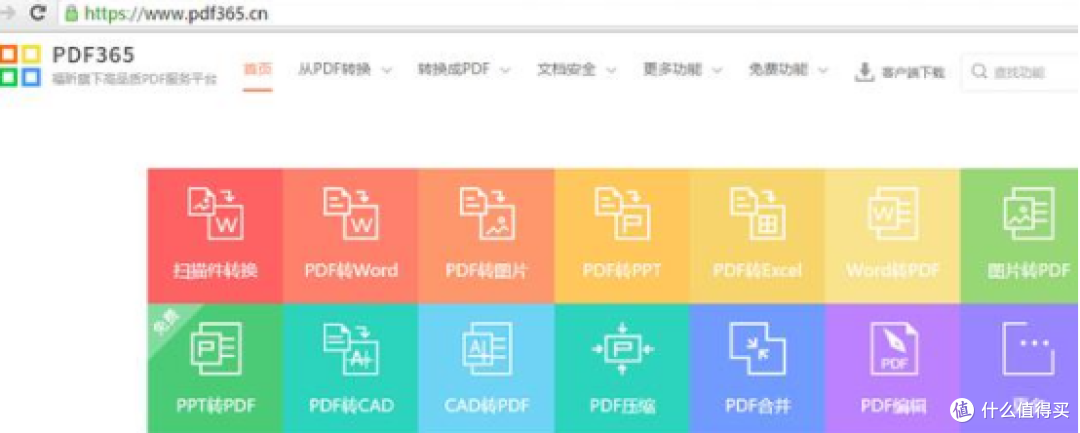Viewport: 1080px width, 433px height.
Task: Open the 免费功能 menu
Action: pos(778,70)
